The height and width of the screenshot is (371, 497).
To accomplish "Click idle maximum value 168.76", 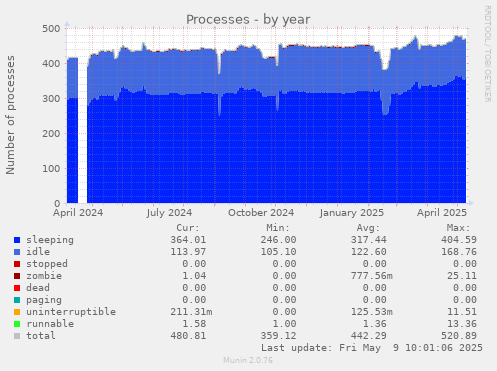I will pos(459,252).
